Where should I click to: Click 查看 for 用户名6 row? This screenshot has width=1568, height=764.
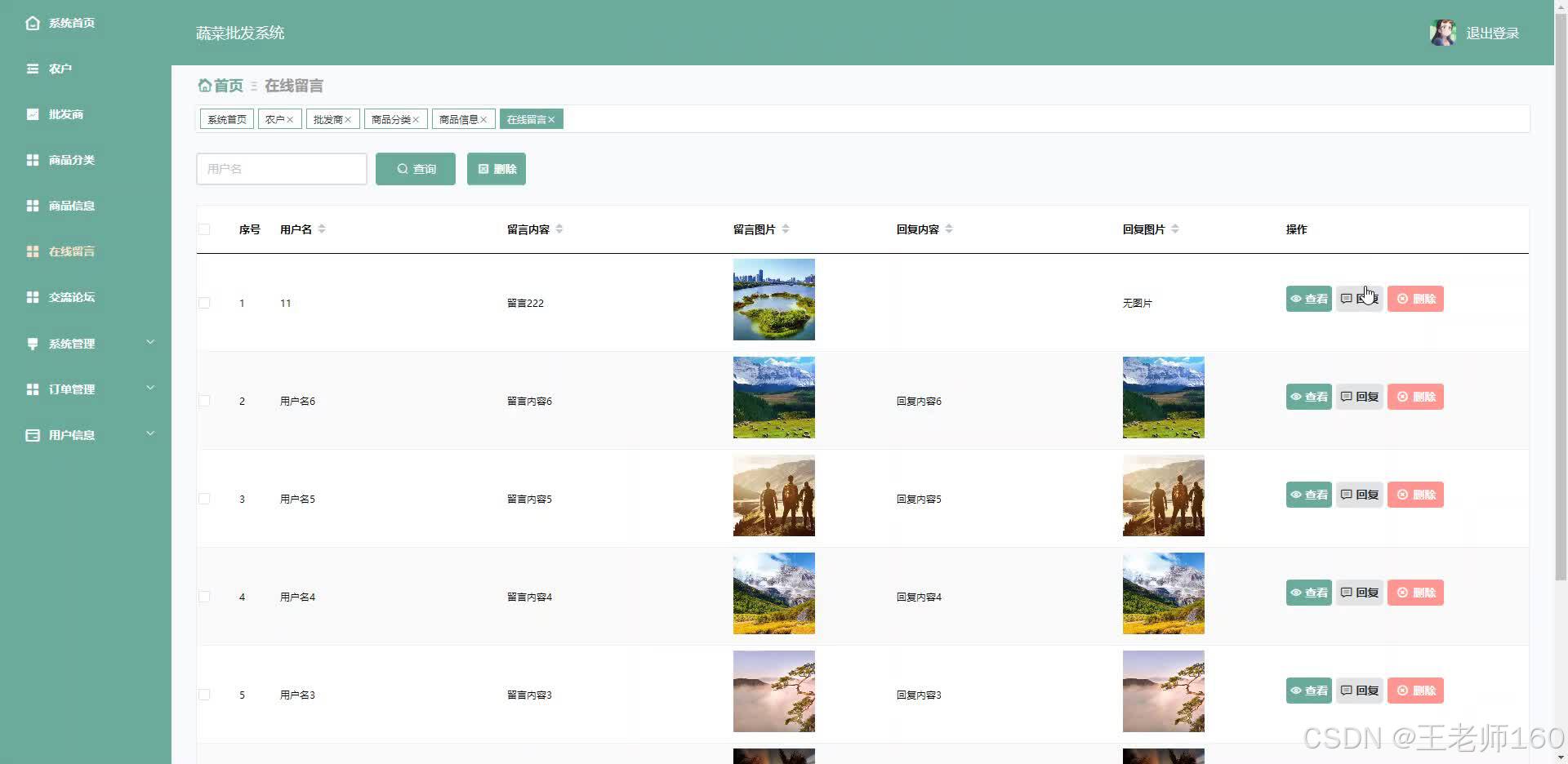1309,397
